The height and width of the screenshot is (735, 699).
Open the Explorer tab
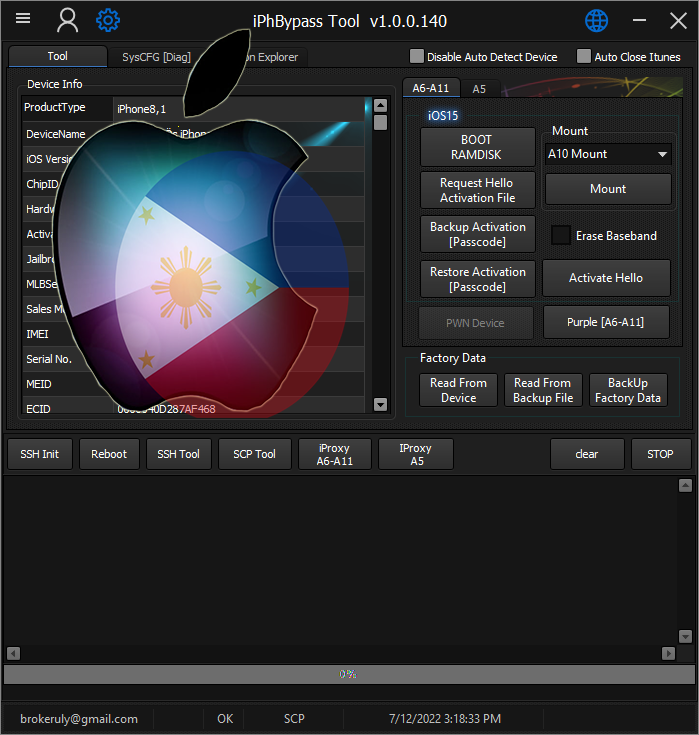[x=272, y=57]
